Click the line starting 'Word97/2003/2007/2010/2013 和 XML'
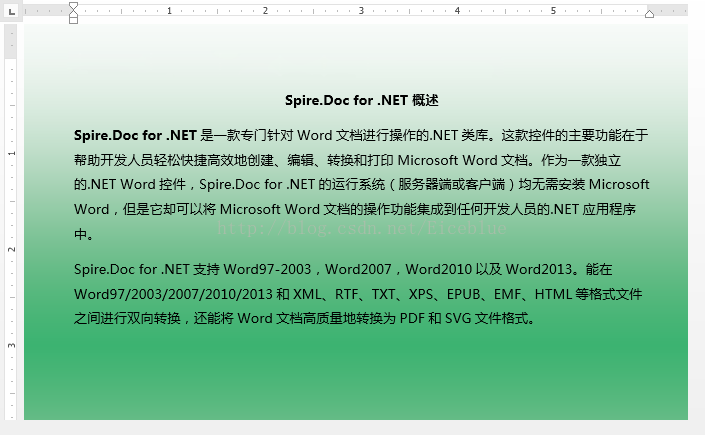The image size is (705, 435). [358, 294]
